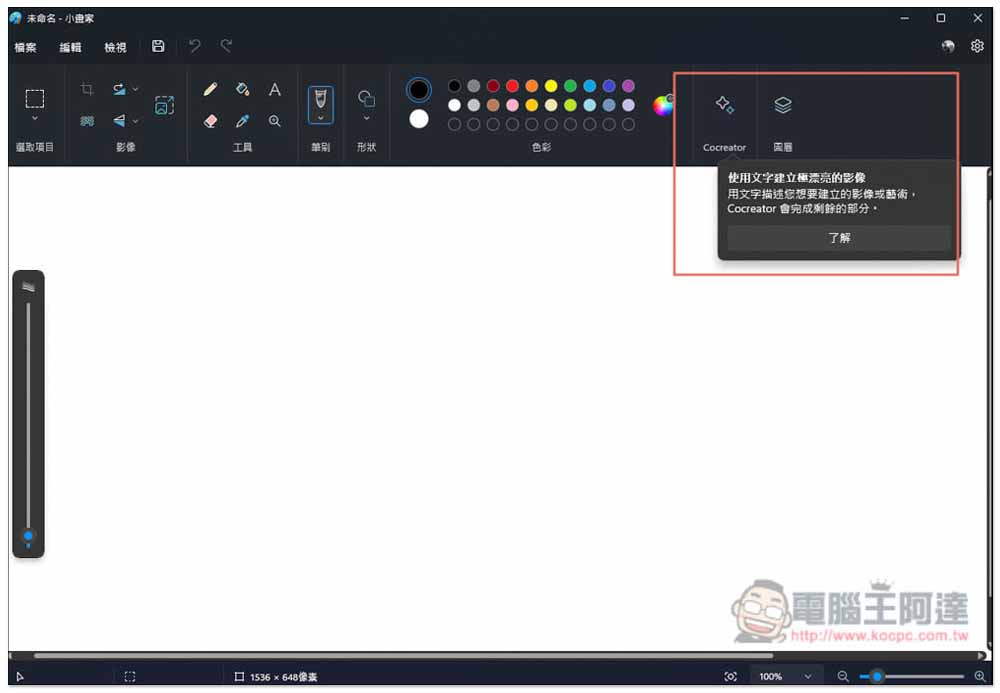Expand the brush type dropdown chevron
This screenshot has height=693, width=1000.
(321, 118)
